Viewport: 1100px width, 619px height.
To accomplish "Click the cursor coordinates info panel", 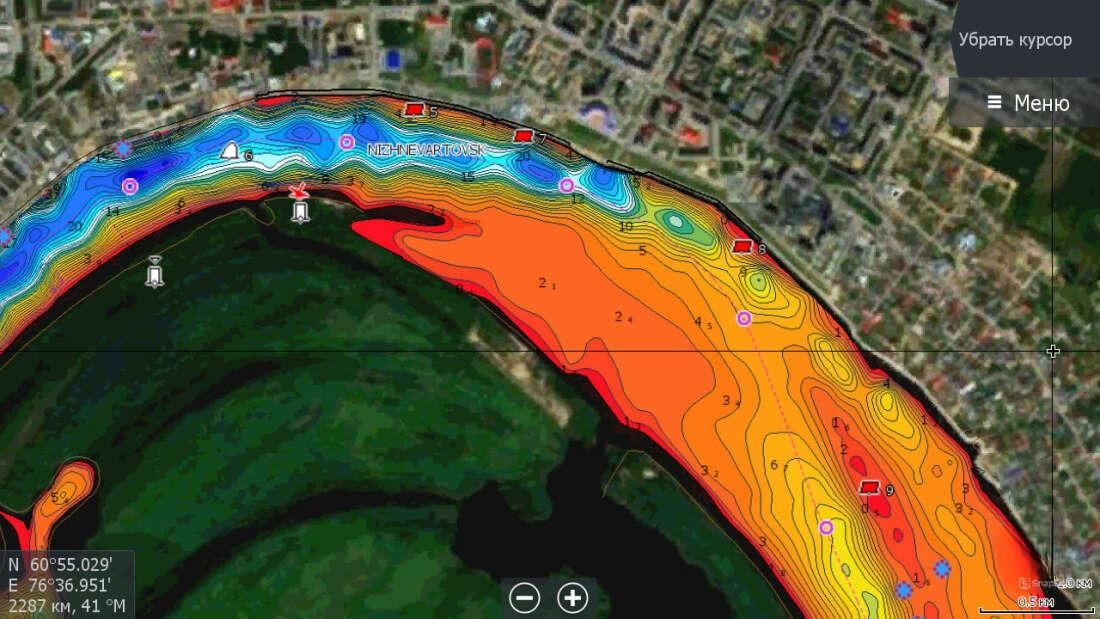I will [x=68, y=584].
